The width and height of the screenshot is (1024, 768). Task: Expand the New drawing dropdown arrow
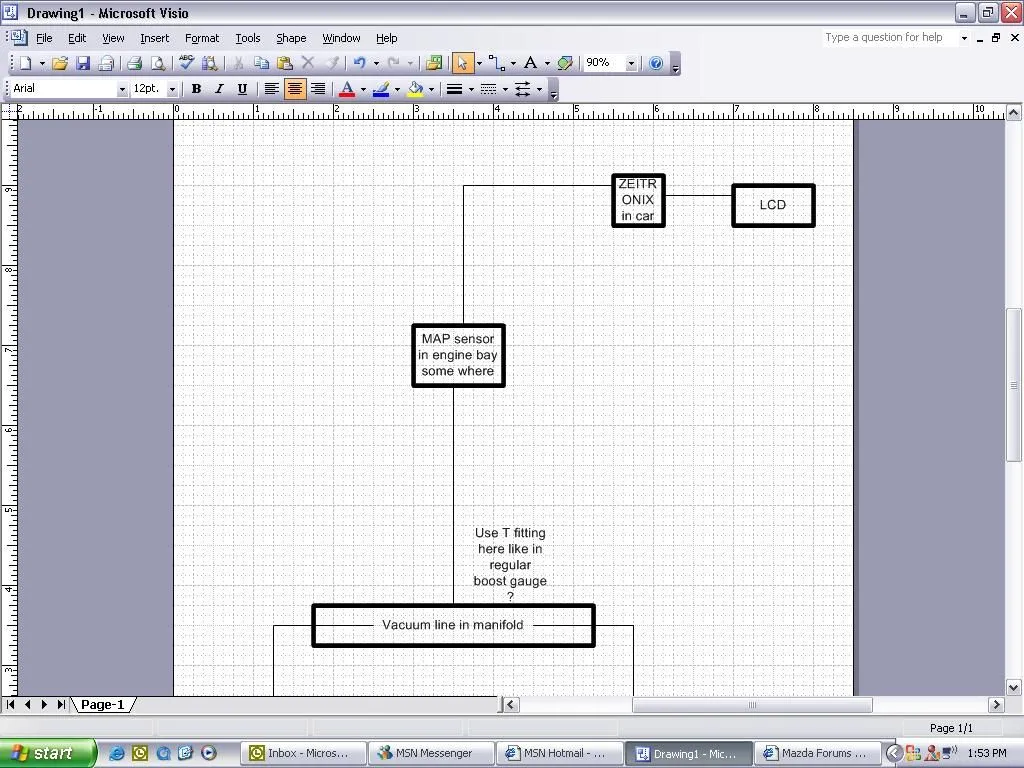[42, 63]
